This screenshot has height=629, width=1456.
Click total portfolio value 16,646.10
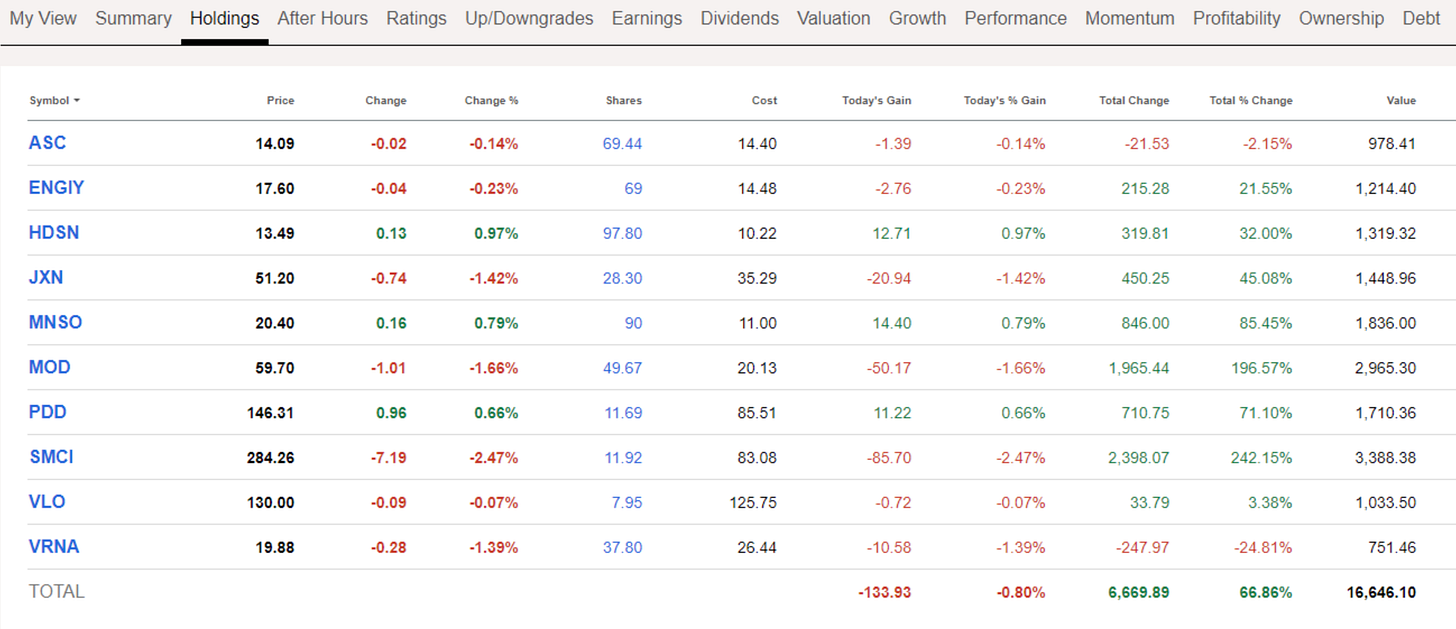click(1382, 593)
